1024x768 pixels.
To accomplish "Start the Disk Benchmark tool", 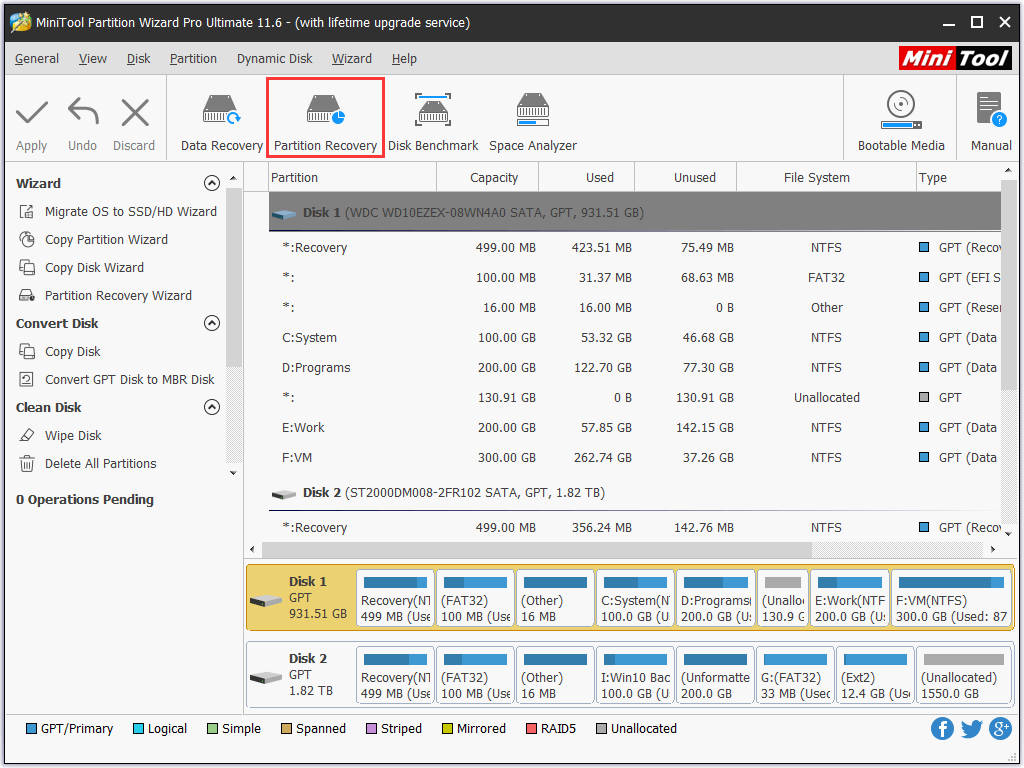I will pyautogui.click(x=433, y=123).
